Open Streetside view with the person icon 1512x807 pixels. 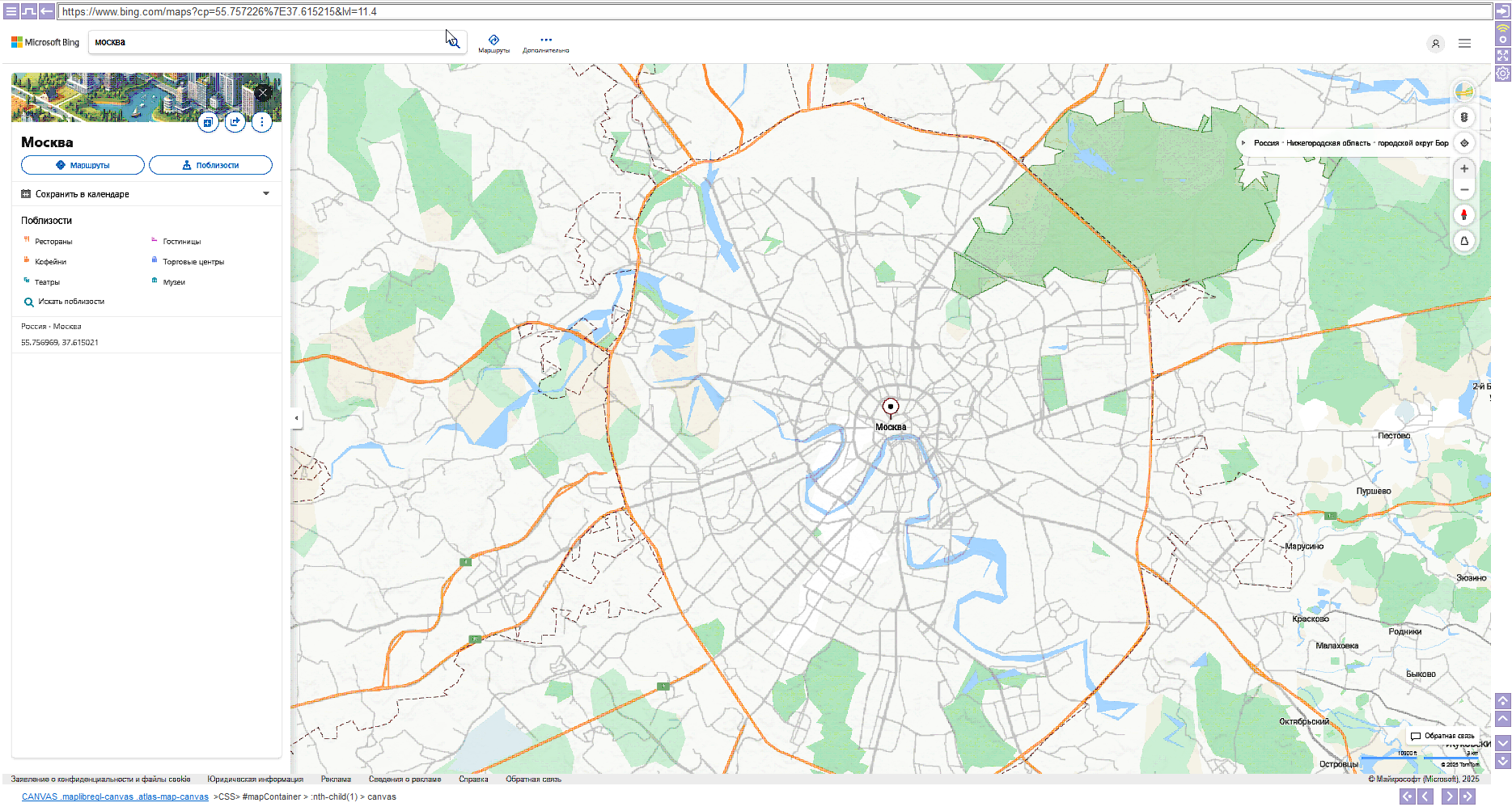1464,215
